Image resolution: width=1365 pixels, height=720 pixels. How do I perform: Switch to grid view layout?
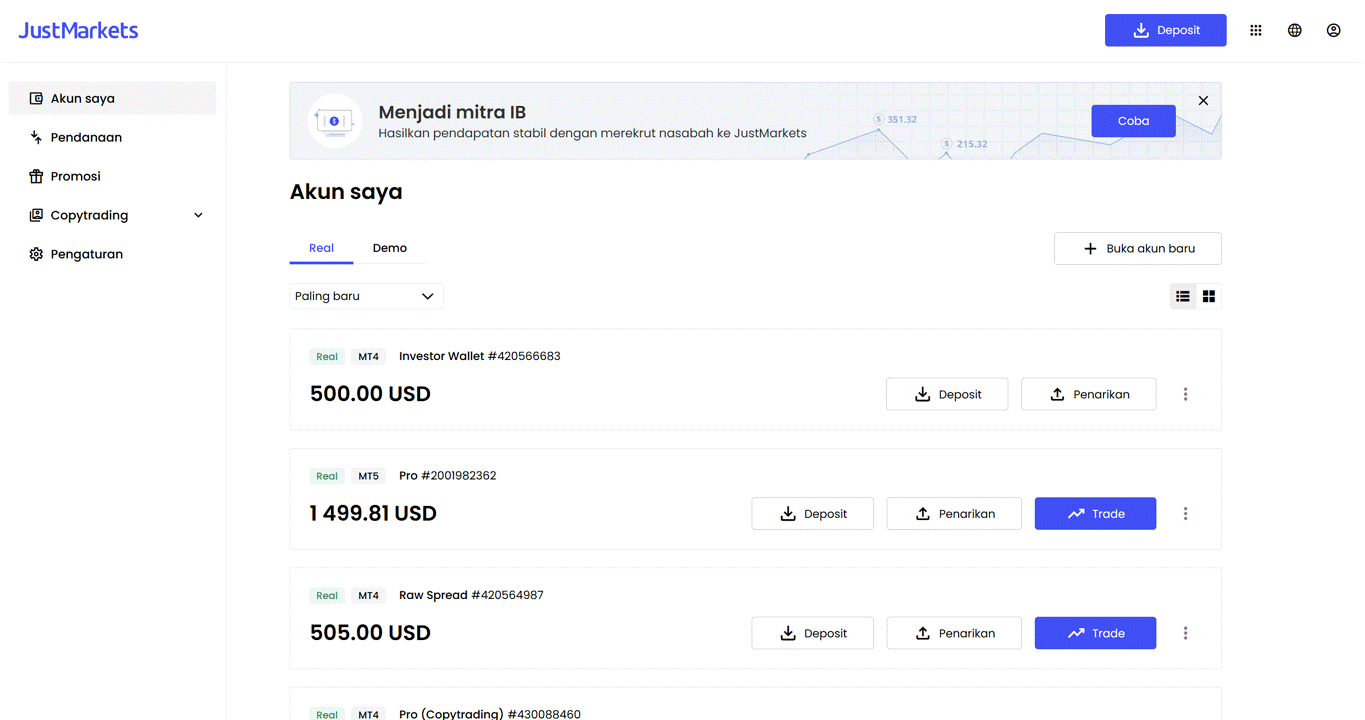(1209, 296)
